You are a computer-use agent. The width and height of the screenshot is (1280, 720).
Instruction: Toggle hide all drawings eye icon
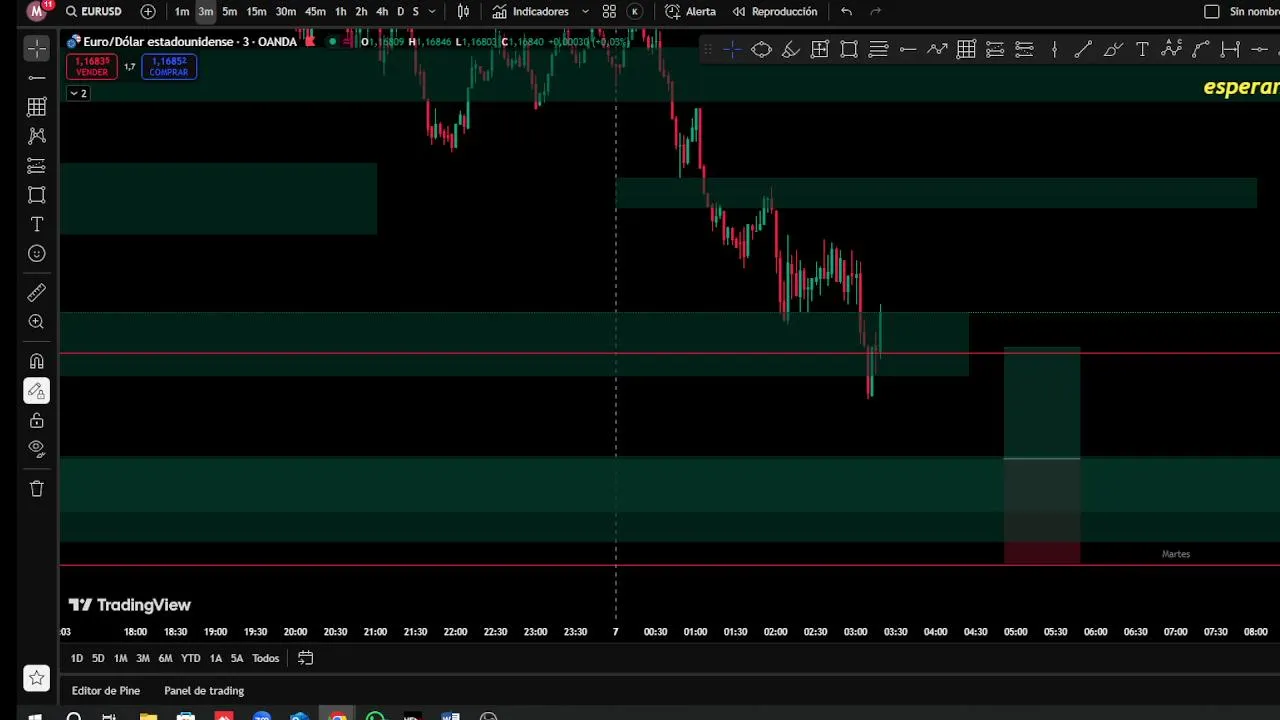pos(37,449)
